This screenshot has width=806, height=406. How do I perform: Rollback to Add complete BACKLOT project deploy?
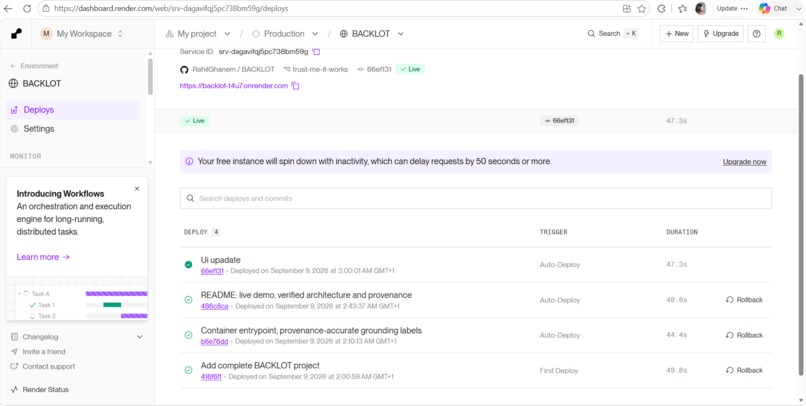coord(744,370)
